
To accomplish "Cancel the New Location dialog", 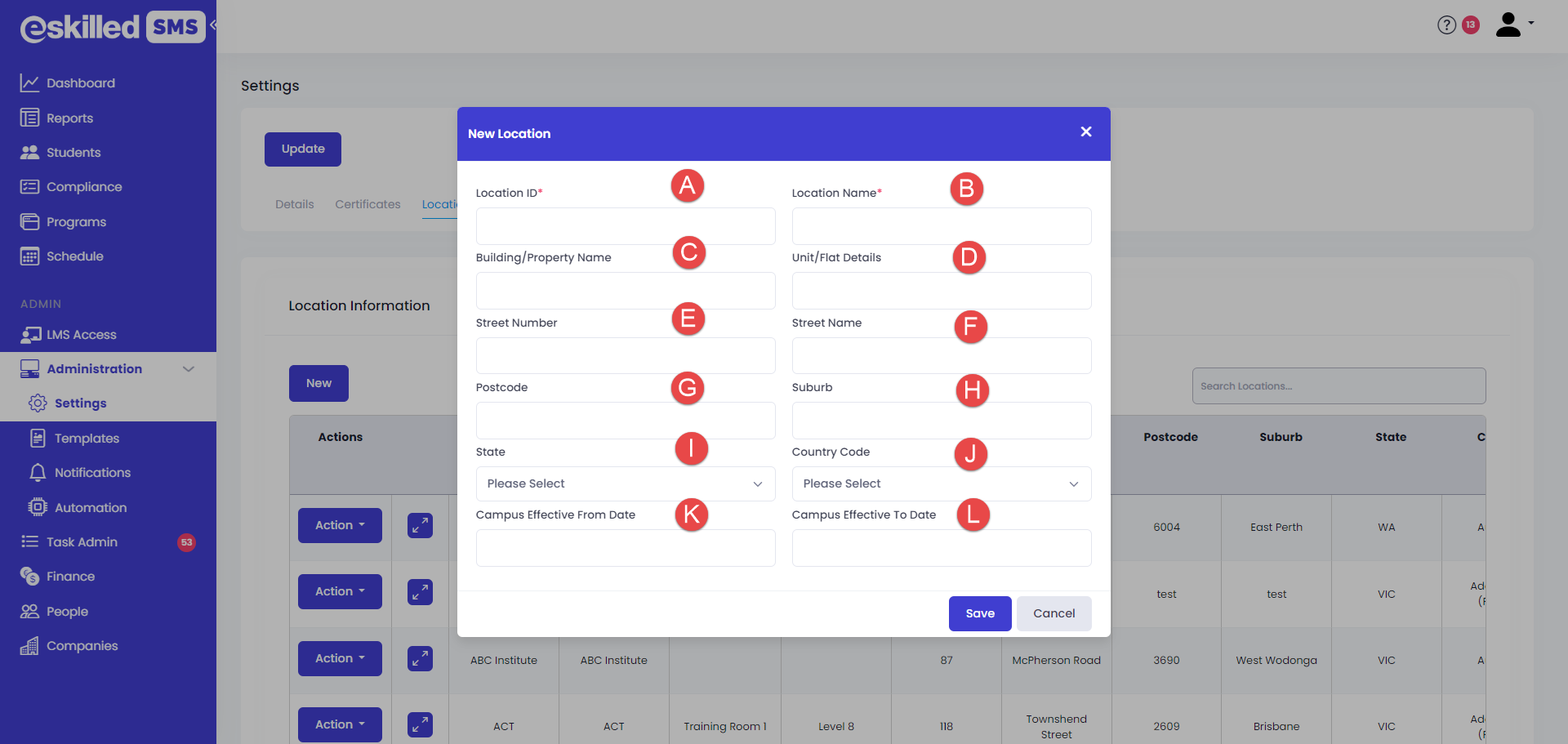I will click(1053, 614).
